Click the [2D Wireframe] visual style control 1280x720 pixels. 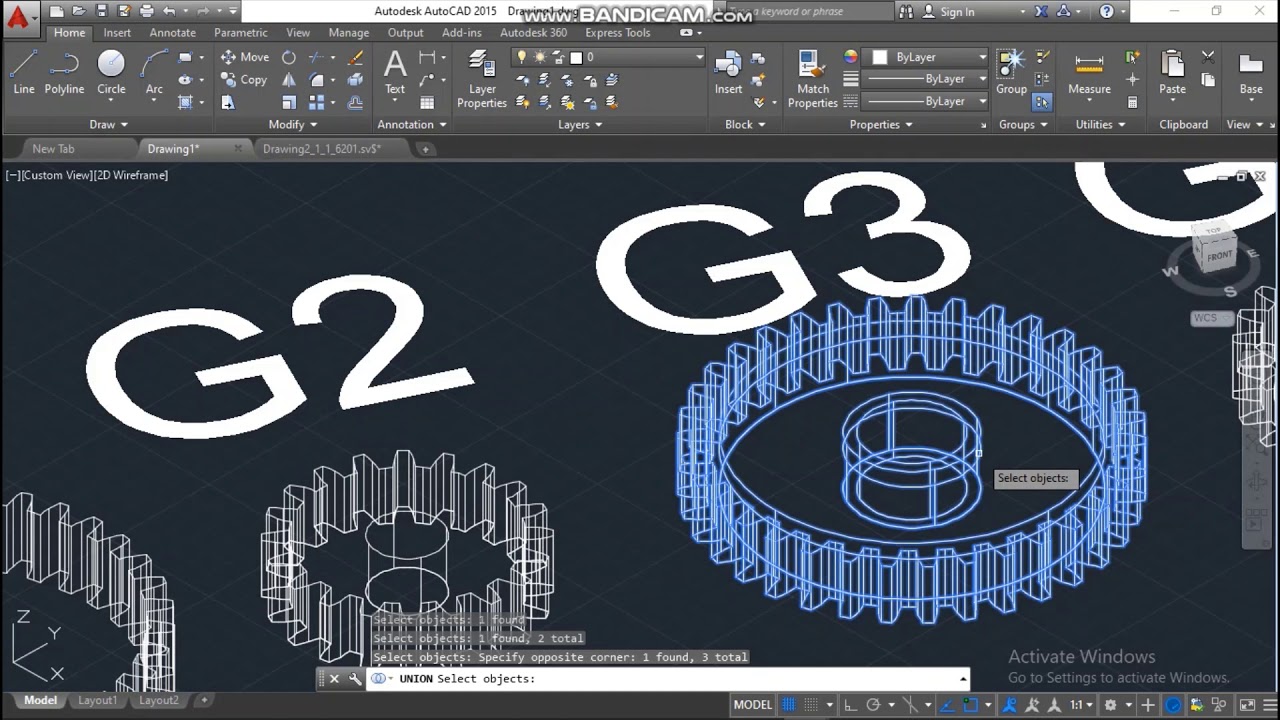click(x=131, y=175)
